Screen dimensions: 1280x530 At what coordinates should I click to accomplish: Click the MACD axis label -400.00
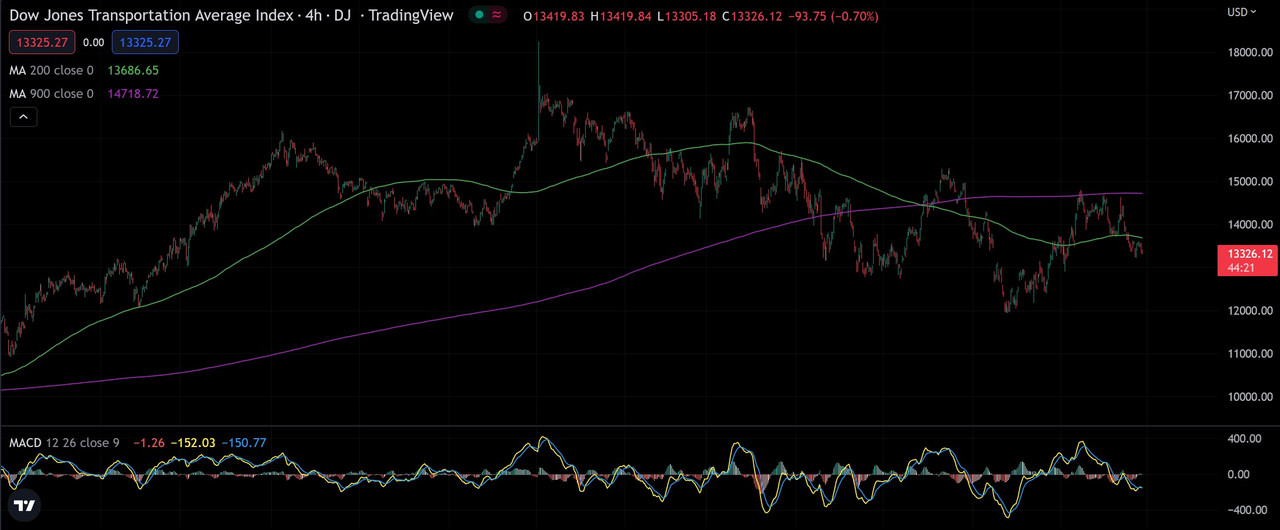tap(1250, 510)
